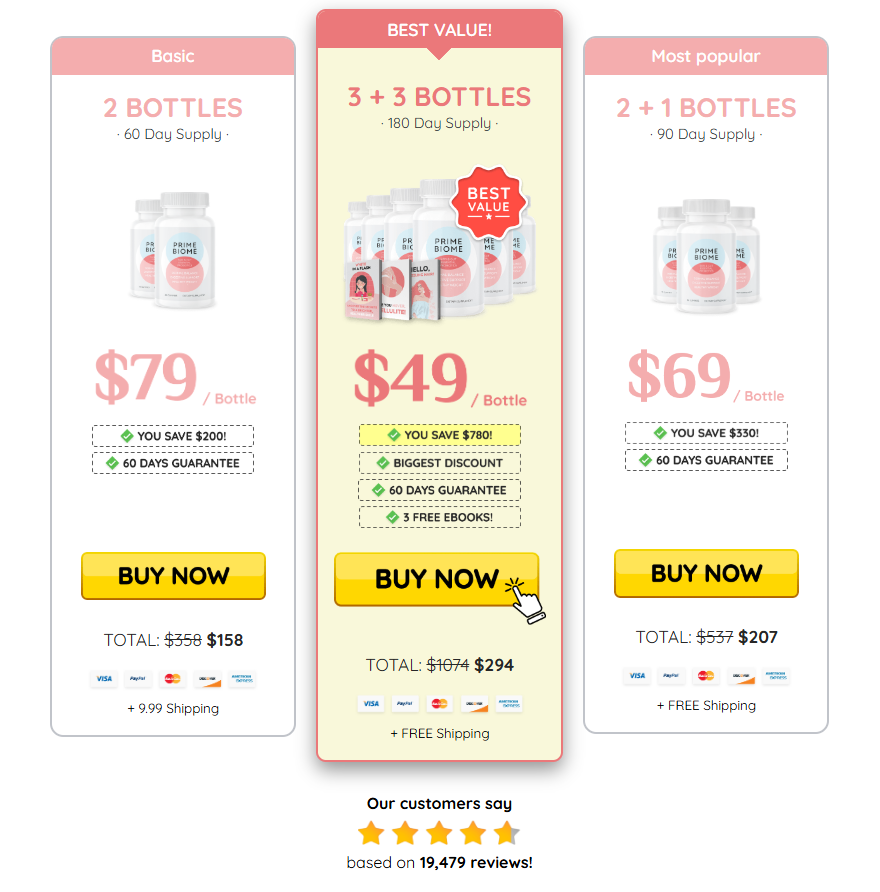The image size is (880, 892).
Task: Click the red Best Value badge on bottles
Action: [489, 203]
